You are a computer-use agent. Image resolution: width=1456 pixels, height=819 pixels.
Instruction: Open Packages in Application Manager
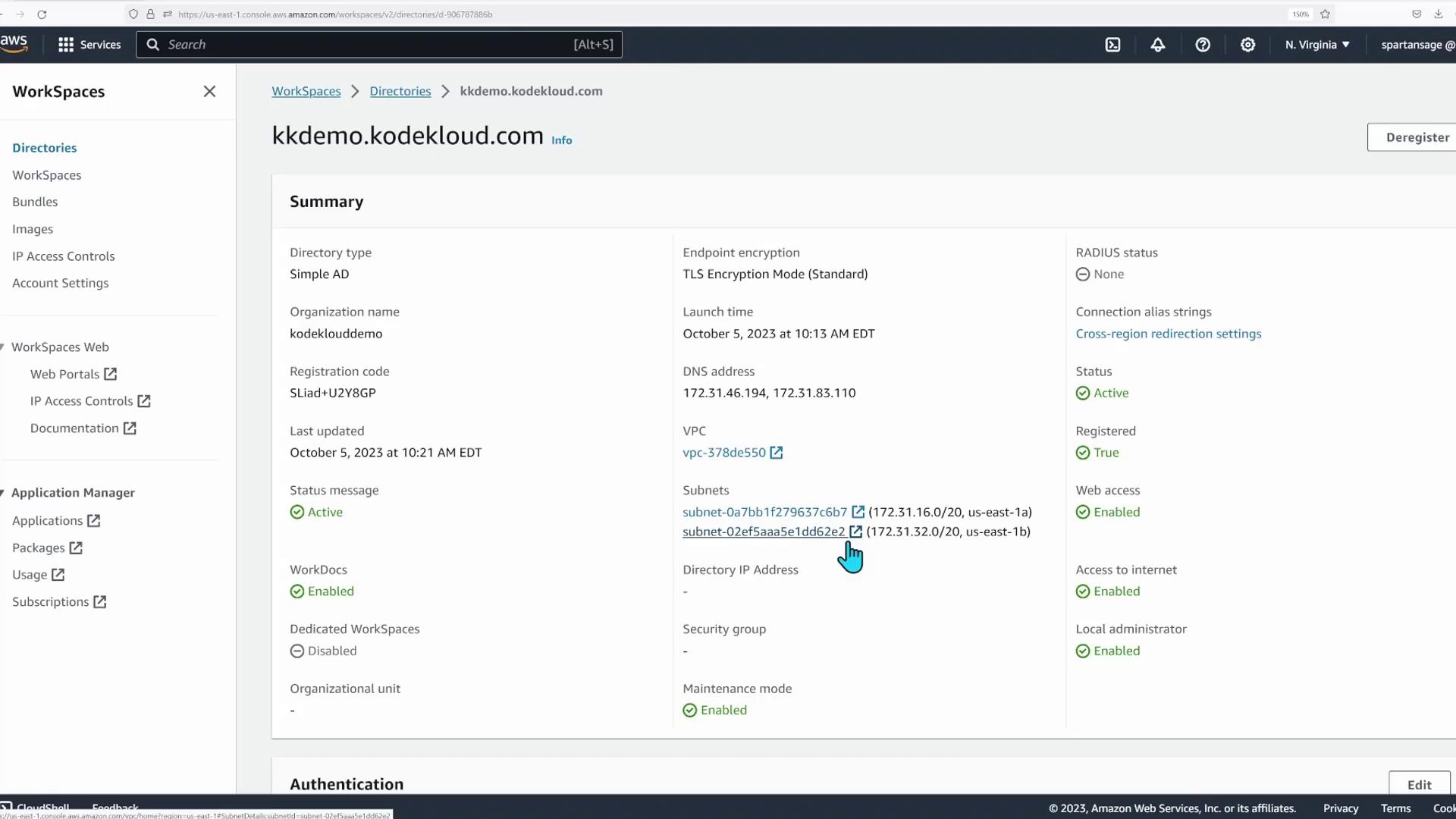[47, 548]
